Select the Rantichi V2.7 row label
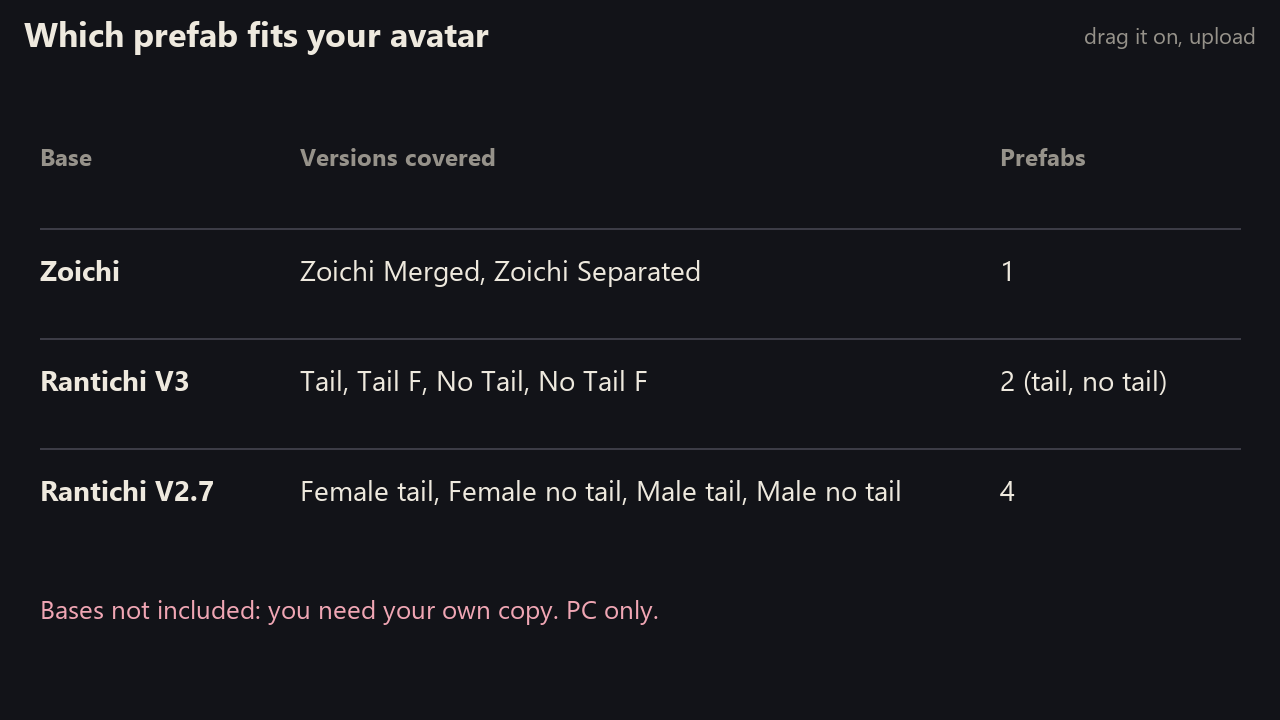 [127, 491]
